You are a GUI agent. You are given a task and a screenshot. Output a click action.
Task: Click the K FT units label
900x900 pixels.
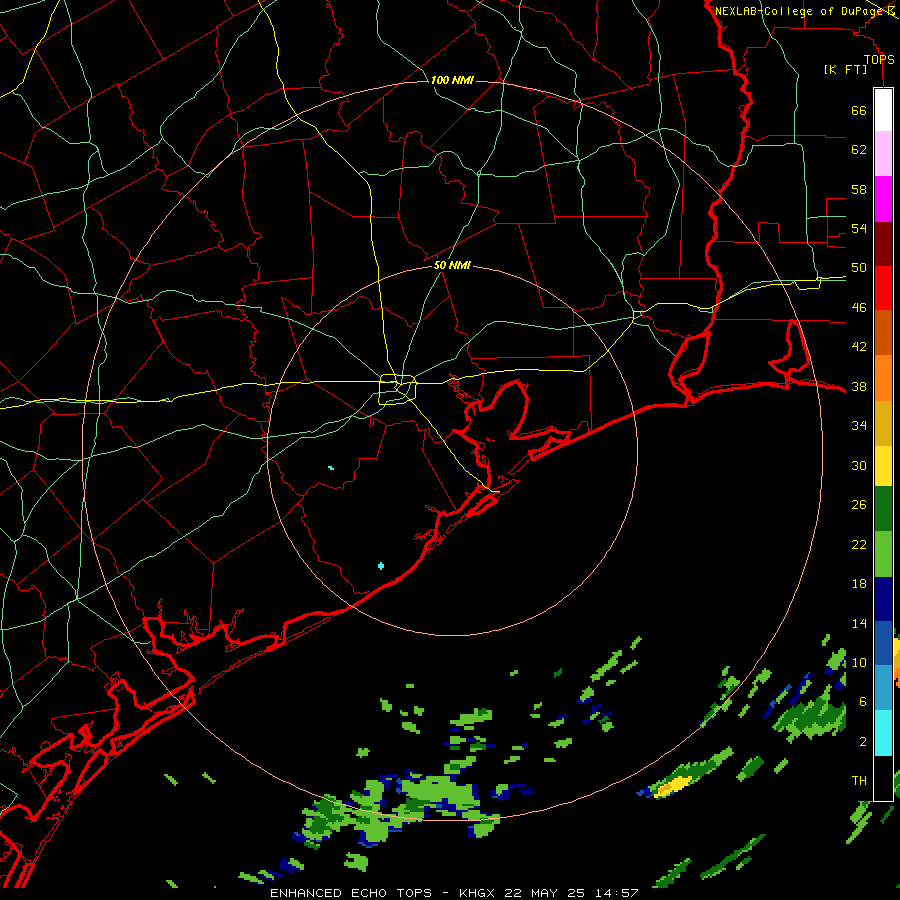[845, 69]
